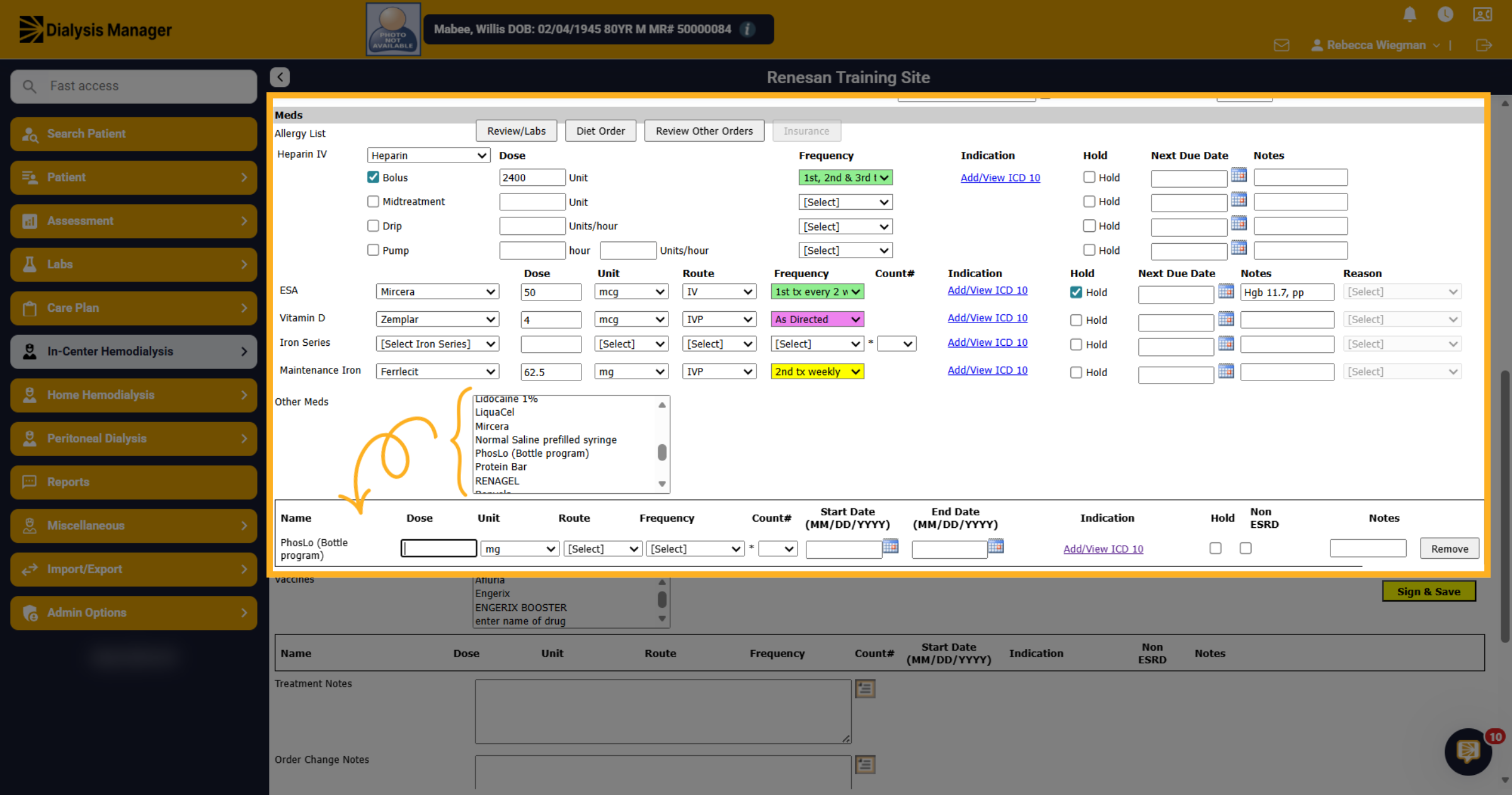Image resolution: width=1512 pixels, height=795 pixels.
Task: Open the notifications bell icon
Action: point(1410,14)
